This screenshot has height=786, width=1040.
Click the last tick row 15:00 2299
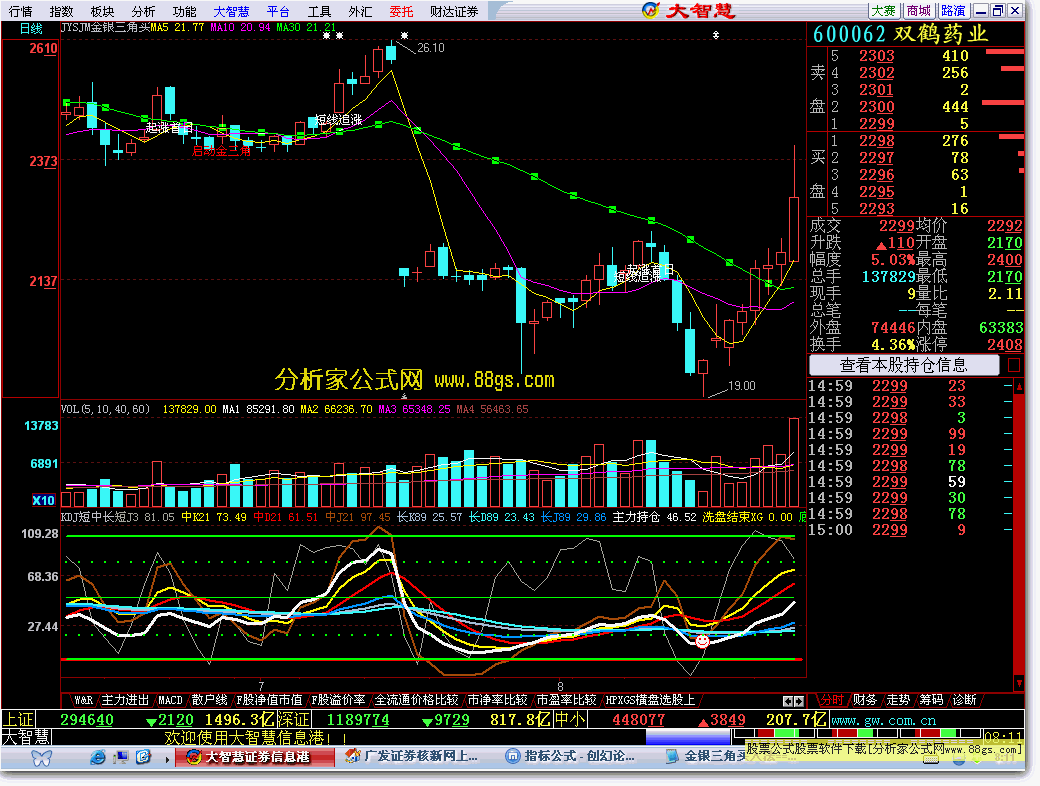click(x=909, y=530)
